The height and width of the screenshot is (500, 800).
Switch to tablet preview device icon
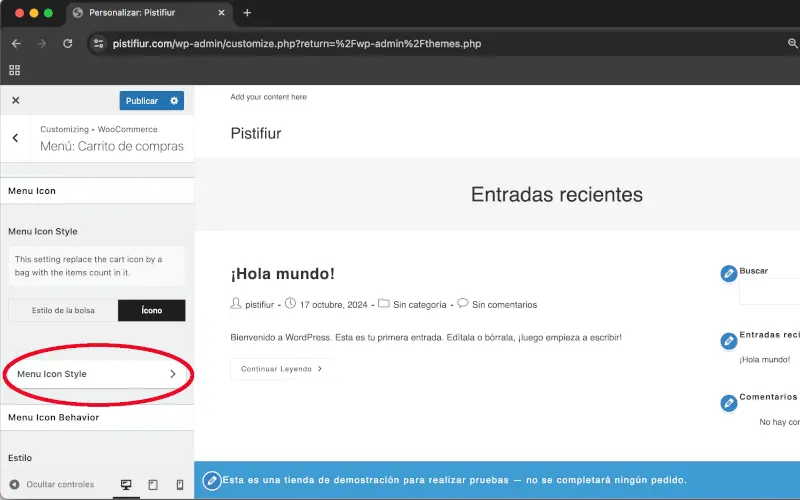[153, 485]
